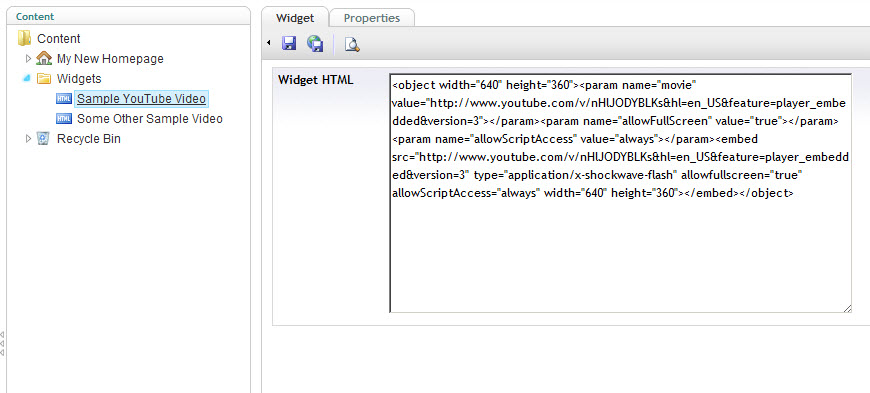This screenshot has width=870, height=393.
Task: Click the left panel splitter arrows
Action: coord(2,343)
